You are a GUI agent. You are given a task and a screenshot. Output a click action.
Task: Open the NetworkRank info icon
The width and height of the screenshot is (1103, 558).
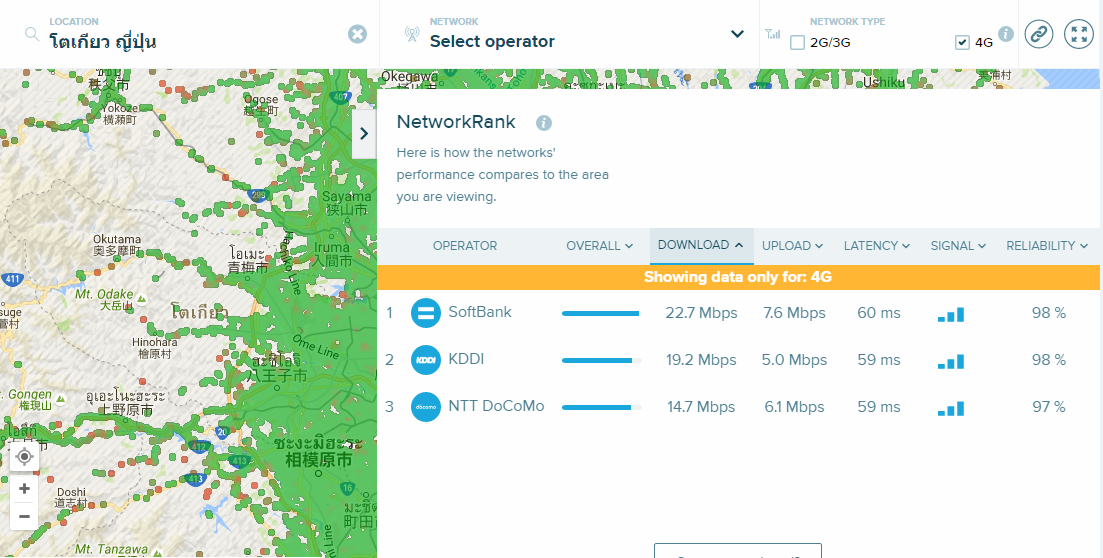point(544,123)
